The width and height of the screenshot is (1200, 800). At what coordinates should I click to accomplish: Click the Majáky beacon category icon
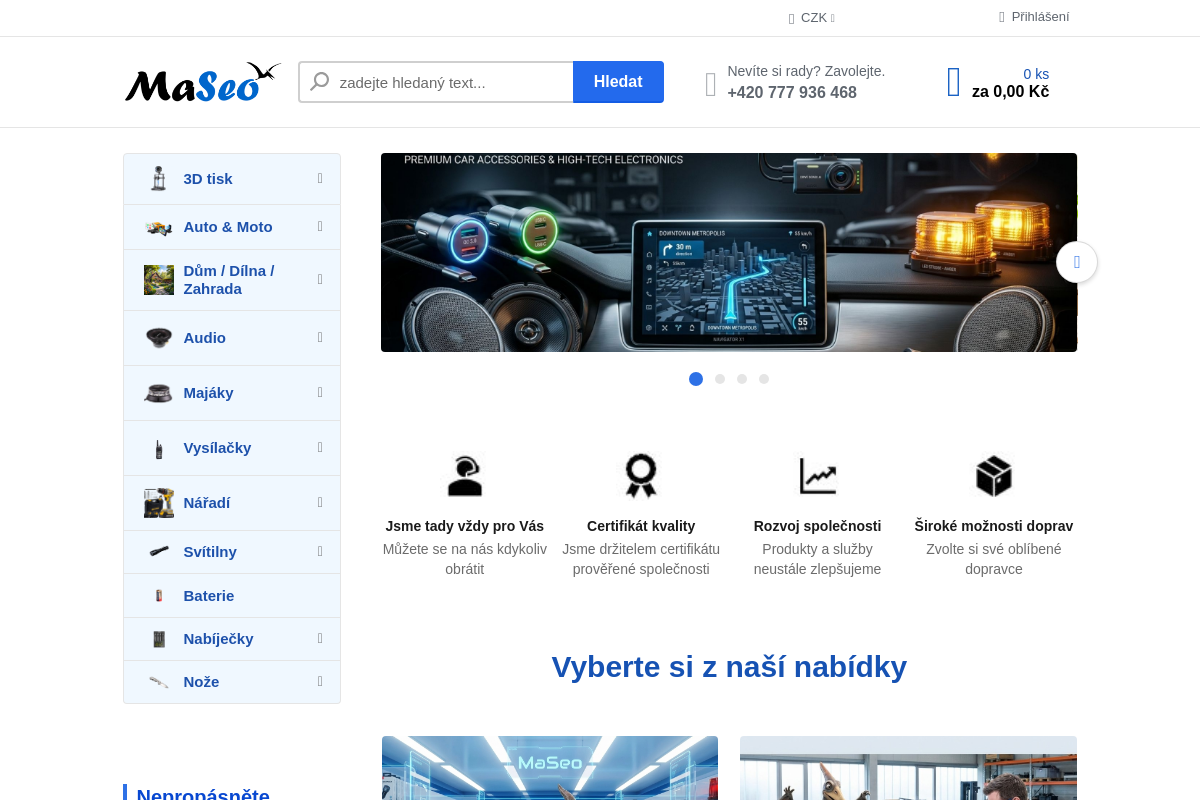click(158, 393)
